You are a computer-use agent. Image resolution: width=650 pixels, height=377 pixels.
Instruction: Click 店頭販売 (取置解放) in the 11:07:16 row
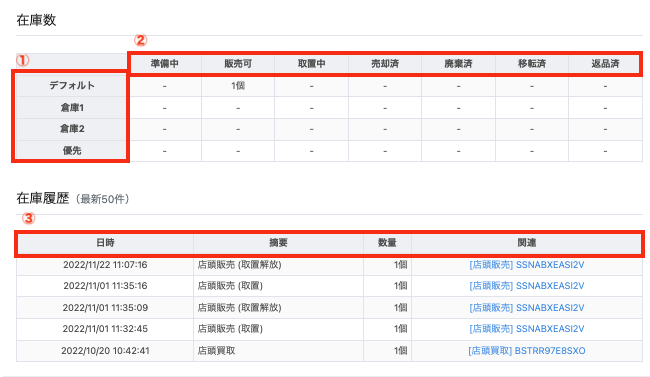pos(239,265)
